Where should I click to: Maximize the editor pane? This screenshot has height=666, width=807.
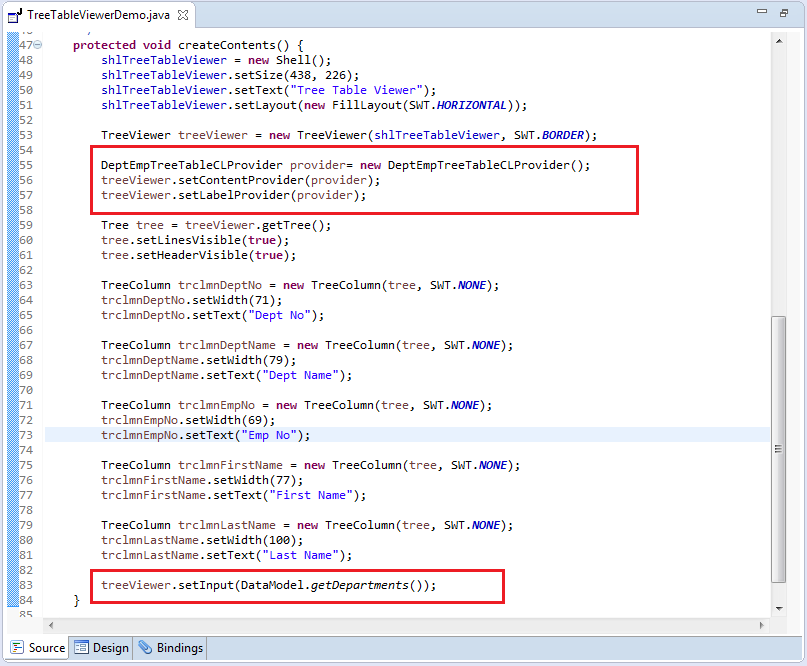coord(784,13)
